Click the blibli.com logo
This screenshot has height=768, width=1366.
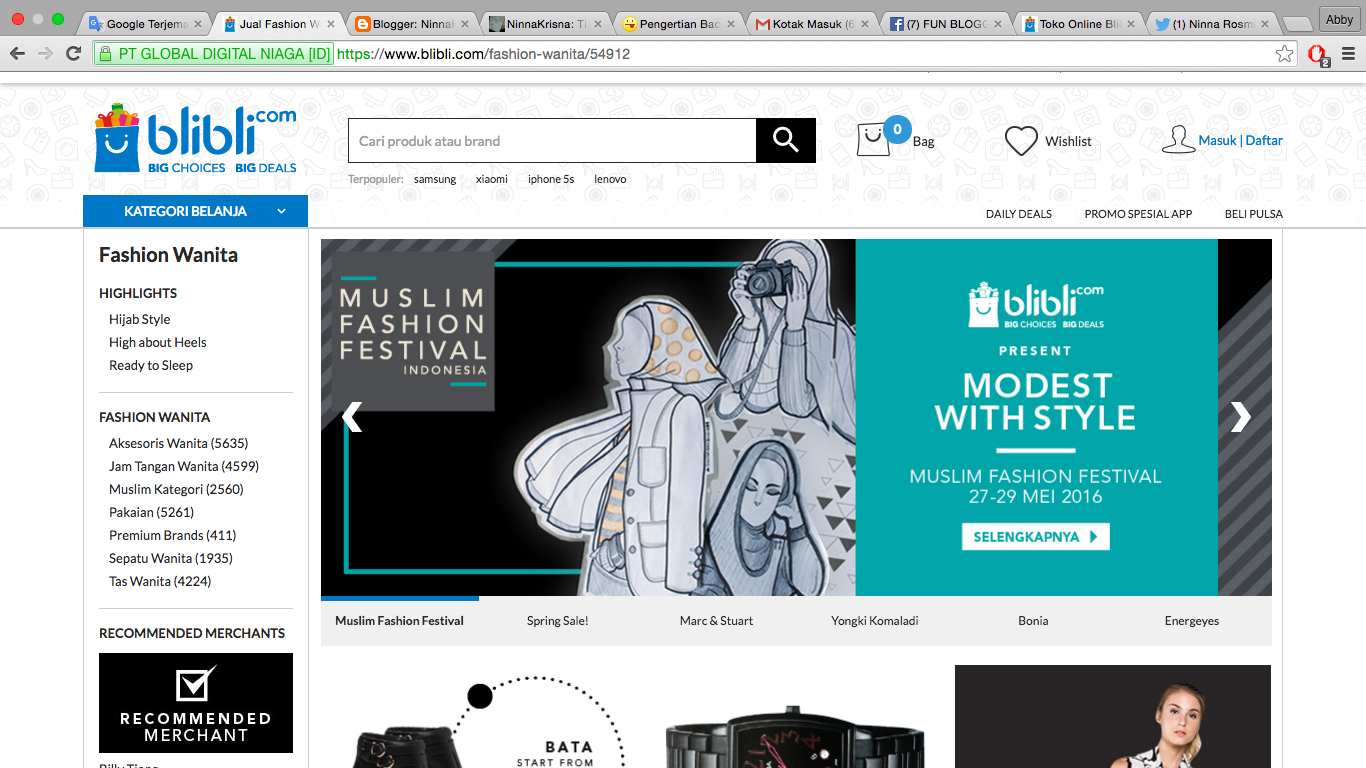click(x=196, y=138)
